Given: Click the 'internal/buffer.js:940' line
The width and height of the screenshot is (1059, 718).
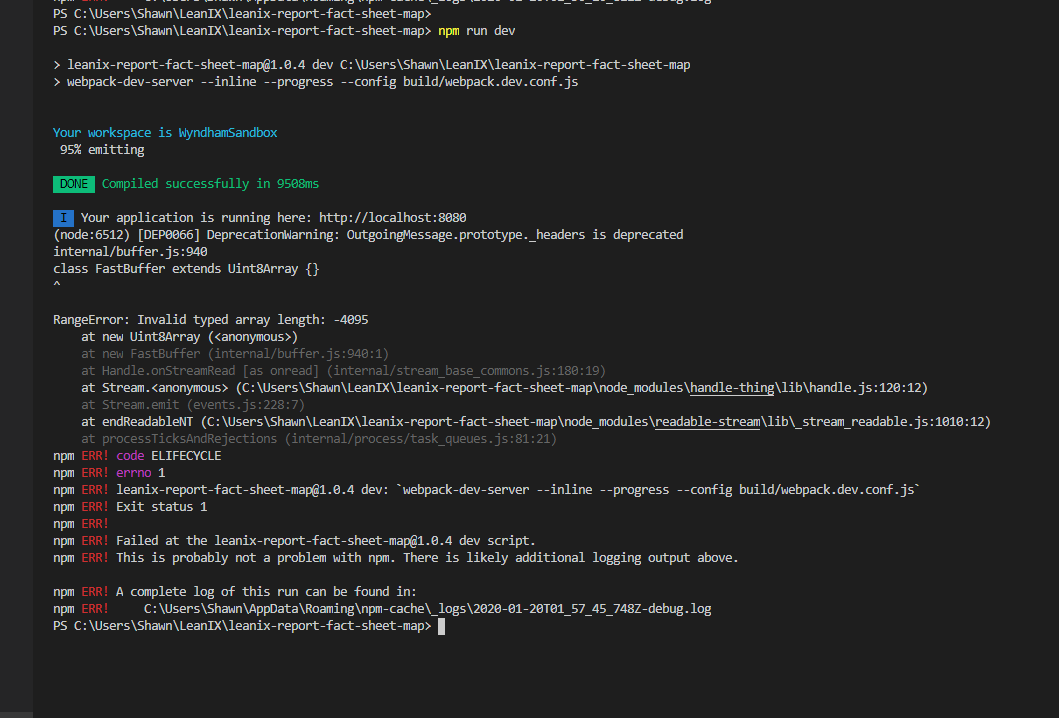Looking at the screenshot, I should coord(130,251).
